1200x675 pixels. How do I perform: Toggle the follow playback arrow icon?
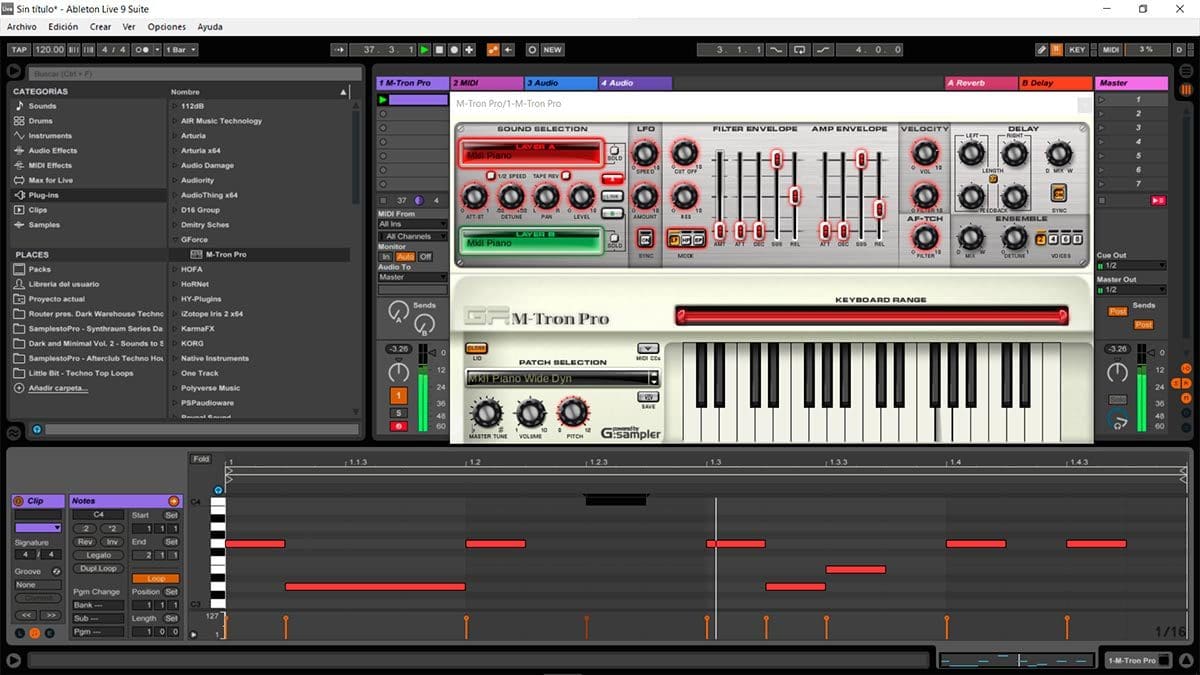pos(338,49)
